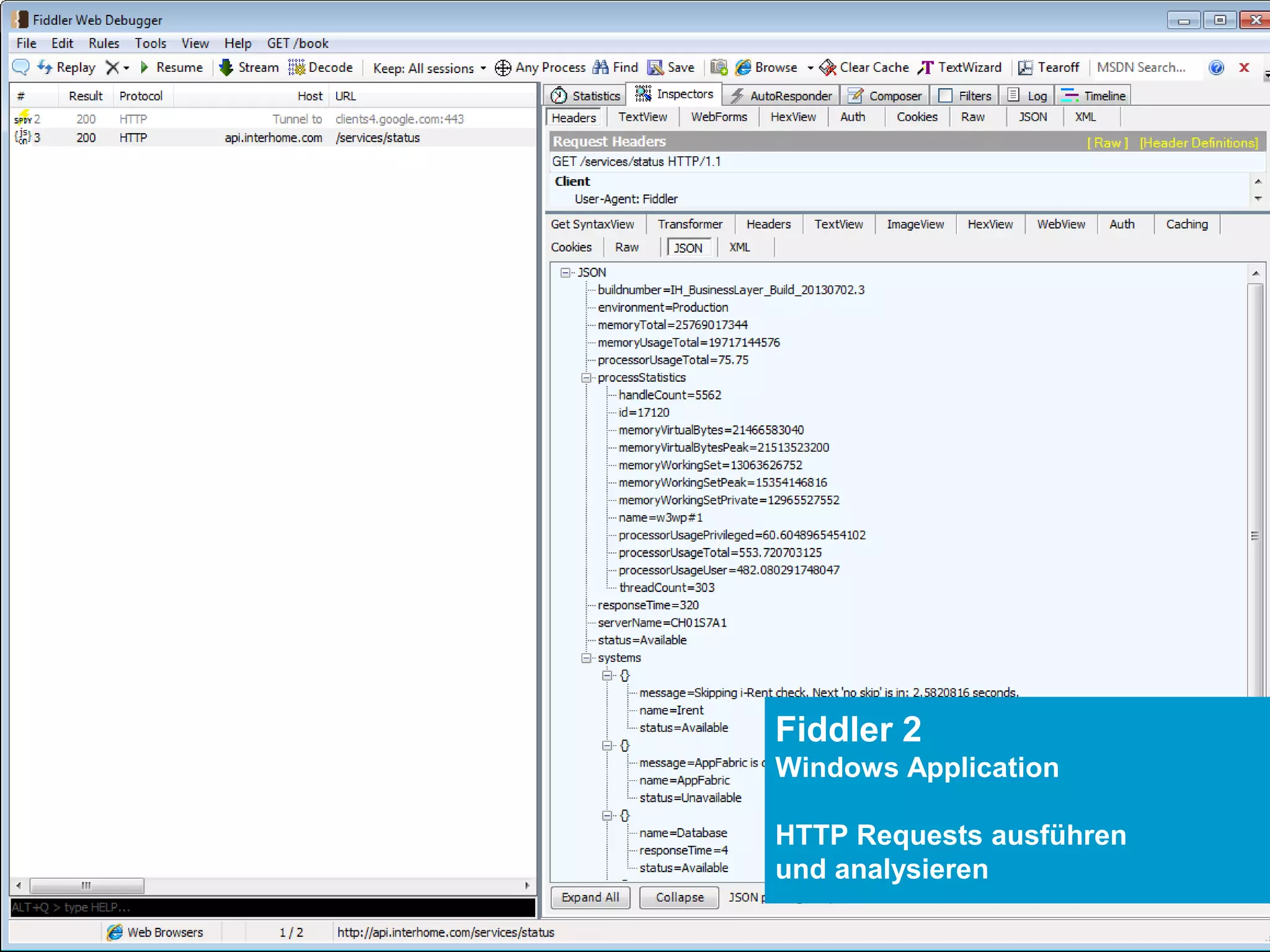Click the Resume play icon
Screen dimensions: 1270x952
(144, 67)
